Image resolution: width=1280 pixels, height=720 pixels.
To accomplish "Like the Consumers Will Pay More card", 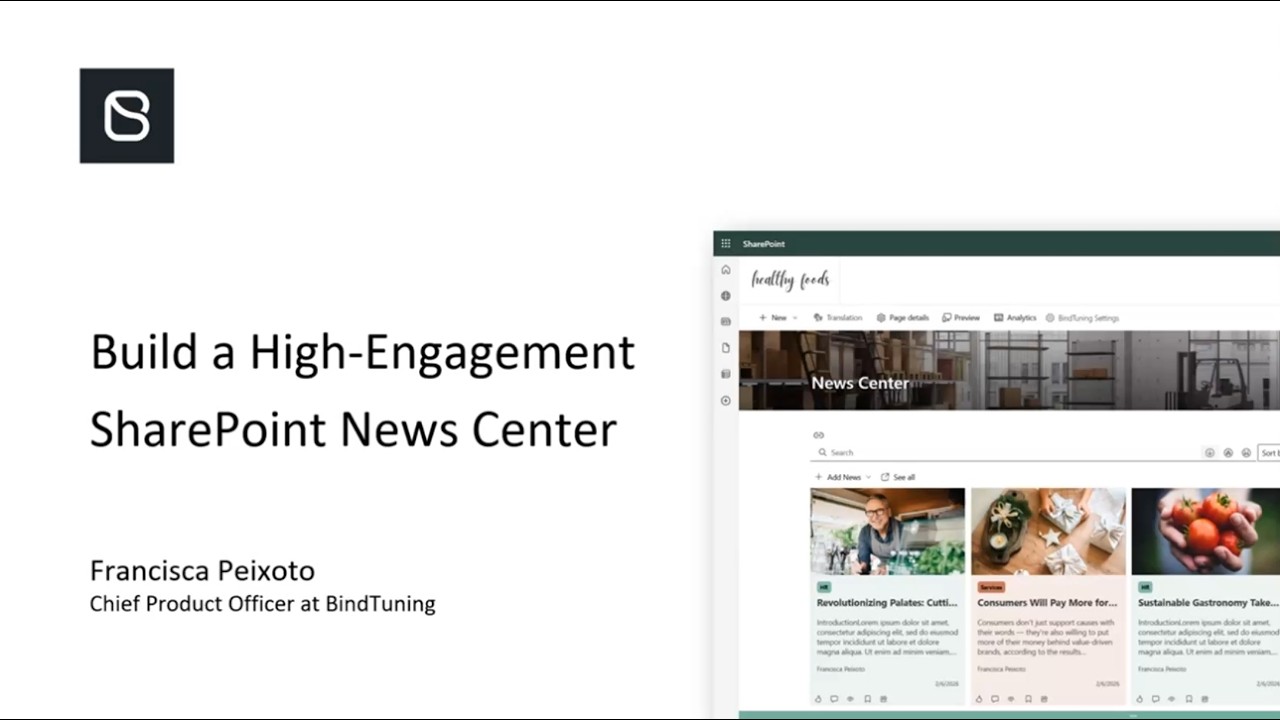I will pos(979,699).
